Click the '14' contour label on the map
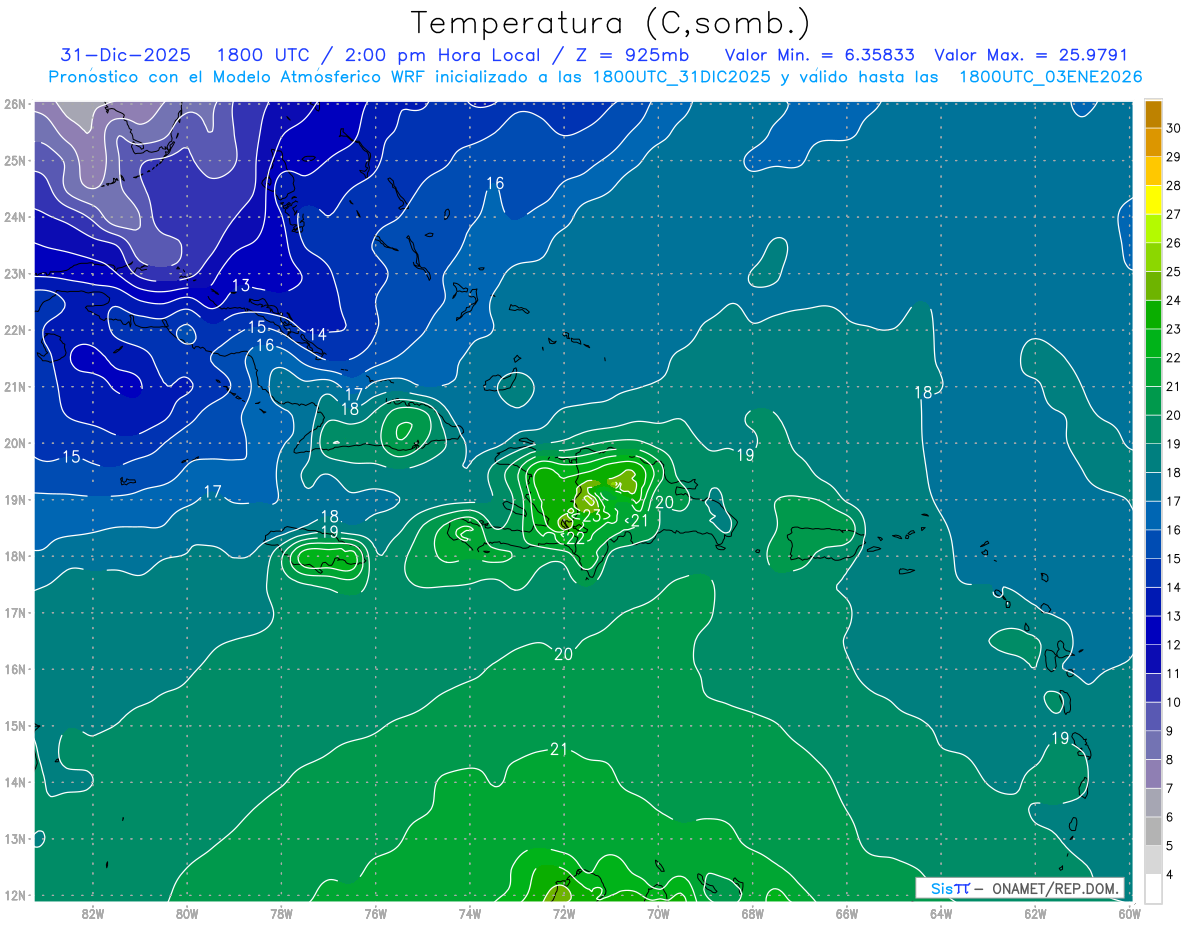This screenshot has width=1200, height=927. 317,334
